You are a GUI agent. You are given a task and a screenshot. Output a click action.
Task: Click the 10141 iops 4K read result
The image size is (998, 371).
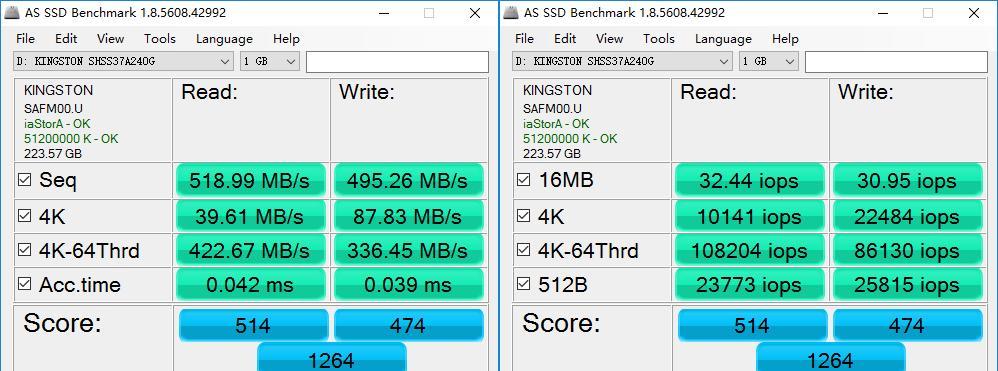(750, 216)
